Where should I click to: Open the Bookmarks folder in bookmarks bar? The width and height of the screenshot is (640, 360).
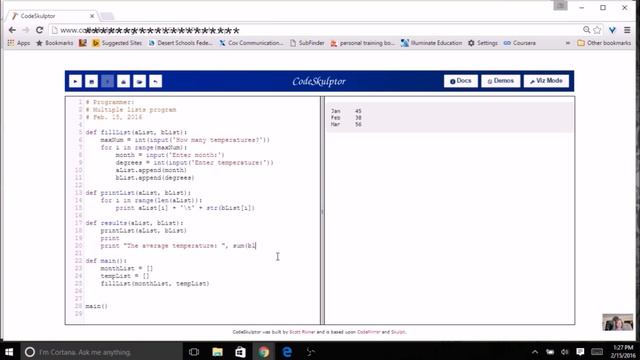55,43
